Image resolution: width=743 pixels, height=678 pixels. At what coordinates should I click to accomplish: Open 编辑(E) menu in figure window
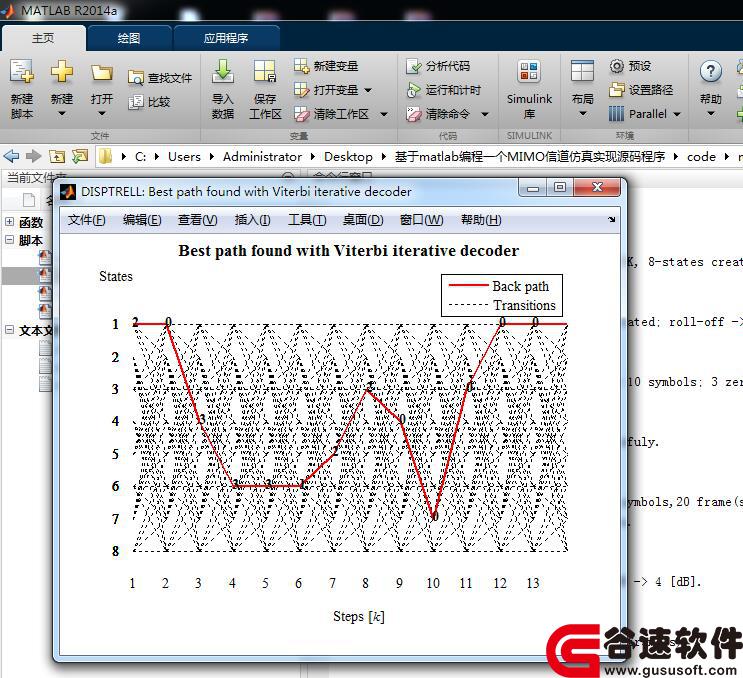(142, 220)
